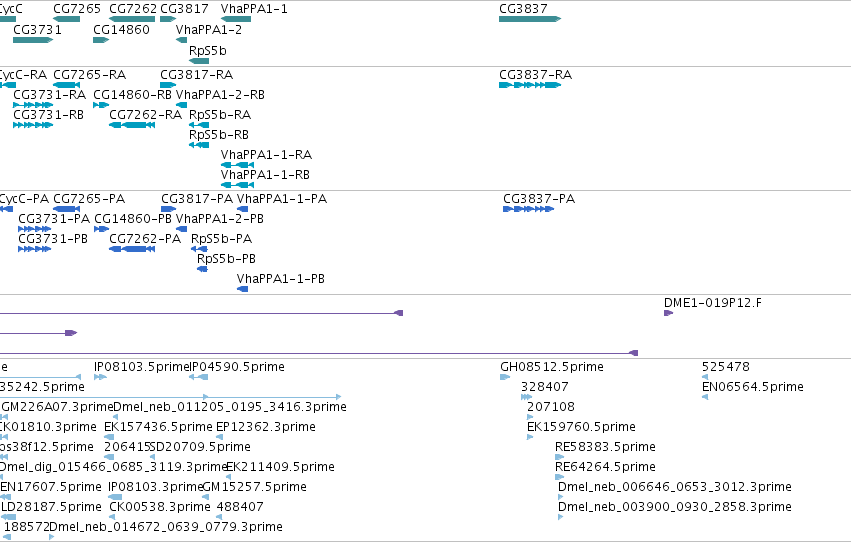
Task: Click the CG7265 gene label
Action: point(77,9)
